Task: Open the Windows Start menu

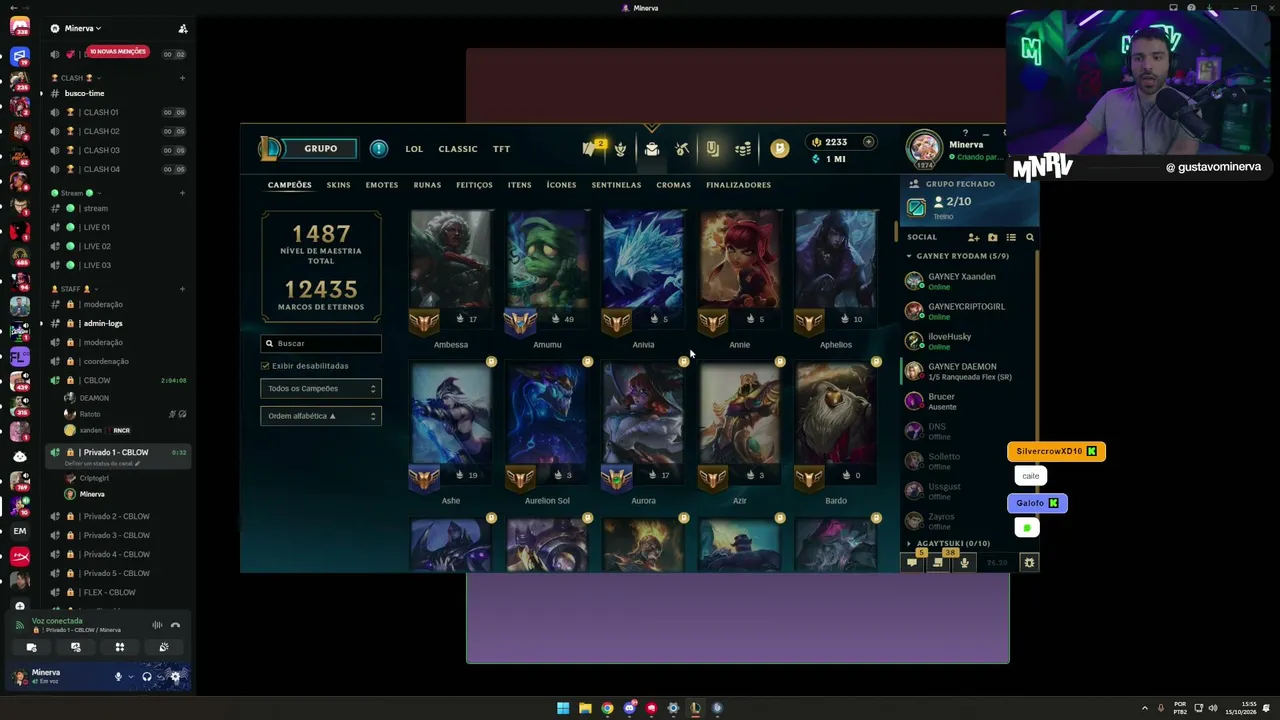Action: point(563,708)
